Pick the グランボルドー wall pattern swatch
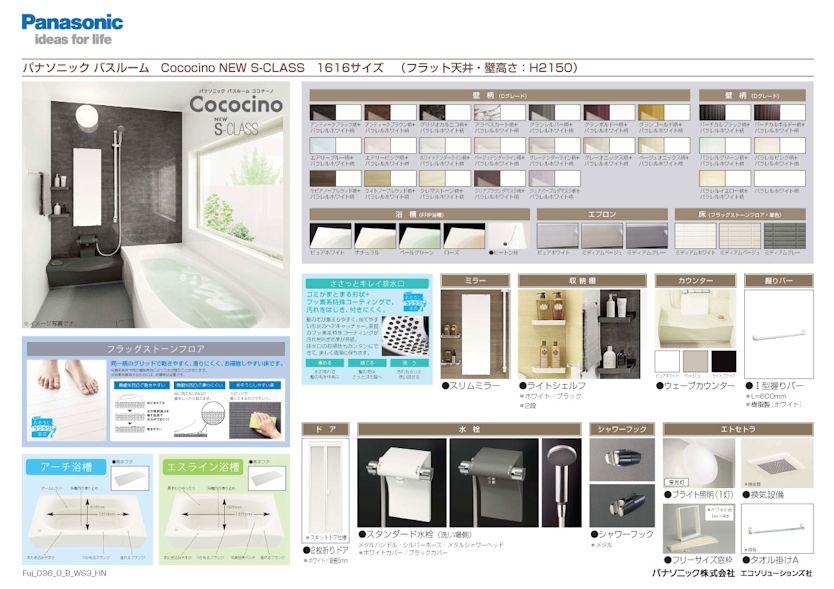Screen dimensions: 834x589 [609, 112]
